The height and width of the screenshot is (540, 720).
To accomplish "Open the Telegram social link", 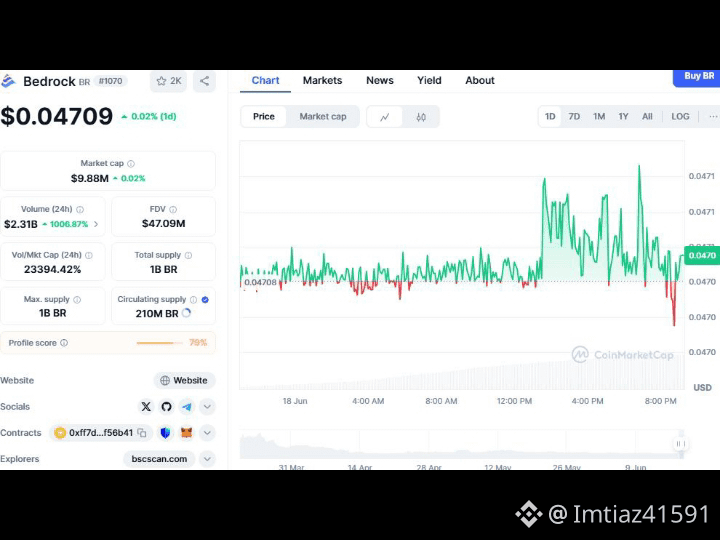I will [186, 406].
